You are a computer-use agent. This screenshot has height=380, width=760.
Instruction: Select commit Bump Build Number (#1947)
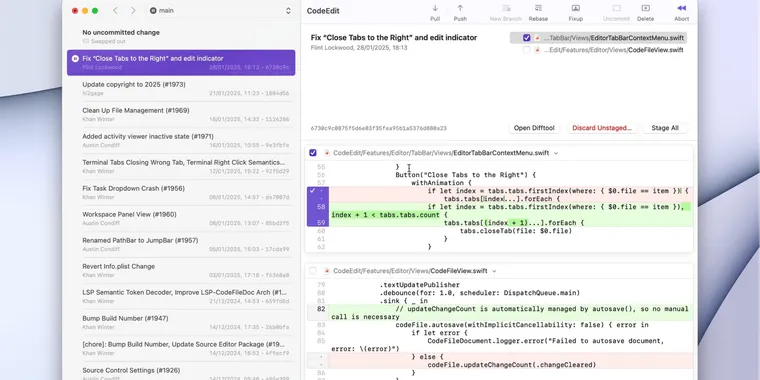click(x=181, y=322)
